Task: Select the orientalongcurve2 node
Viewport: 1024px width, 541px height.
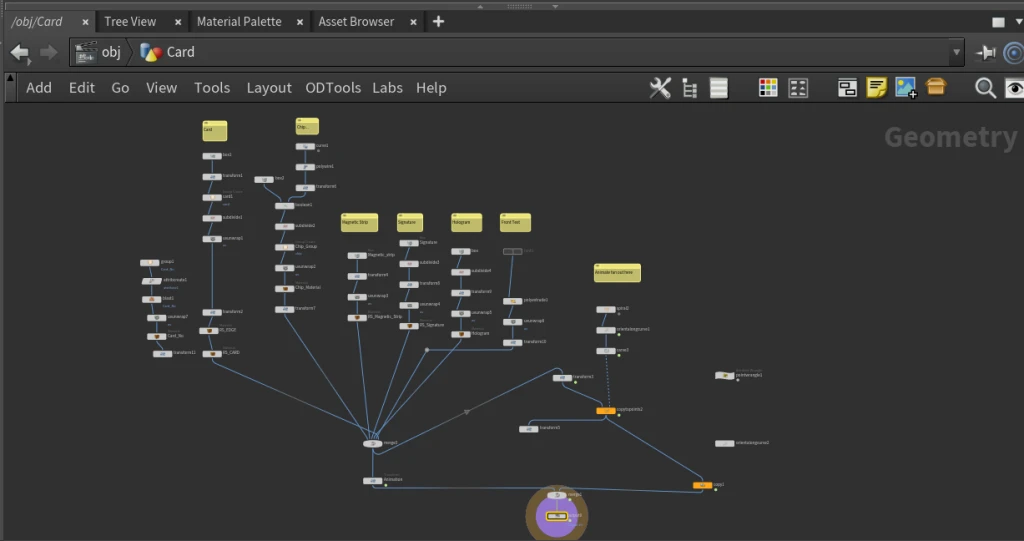Action: [724, 444]
